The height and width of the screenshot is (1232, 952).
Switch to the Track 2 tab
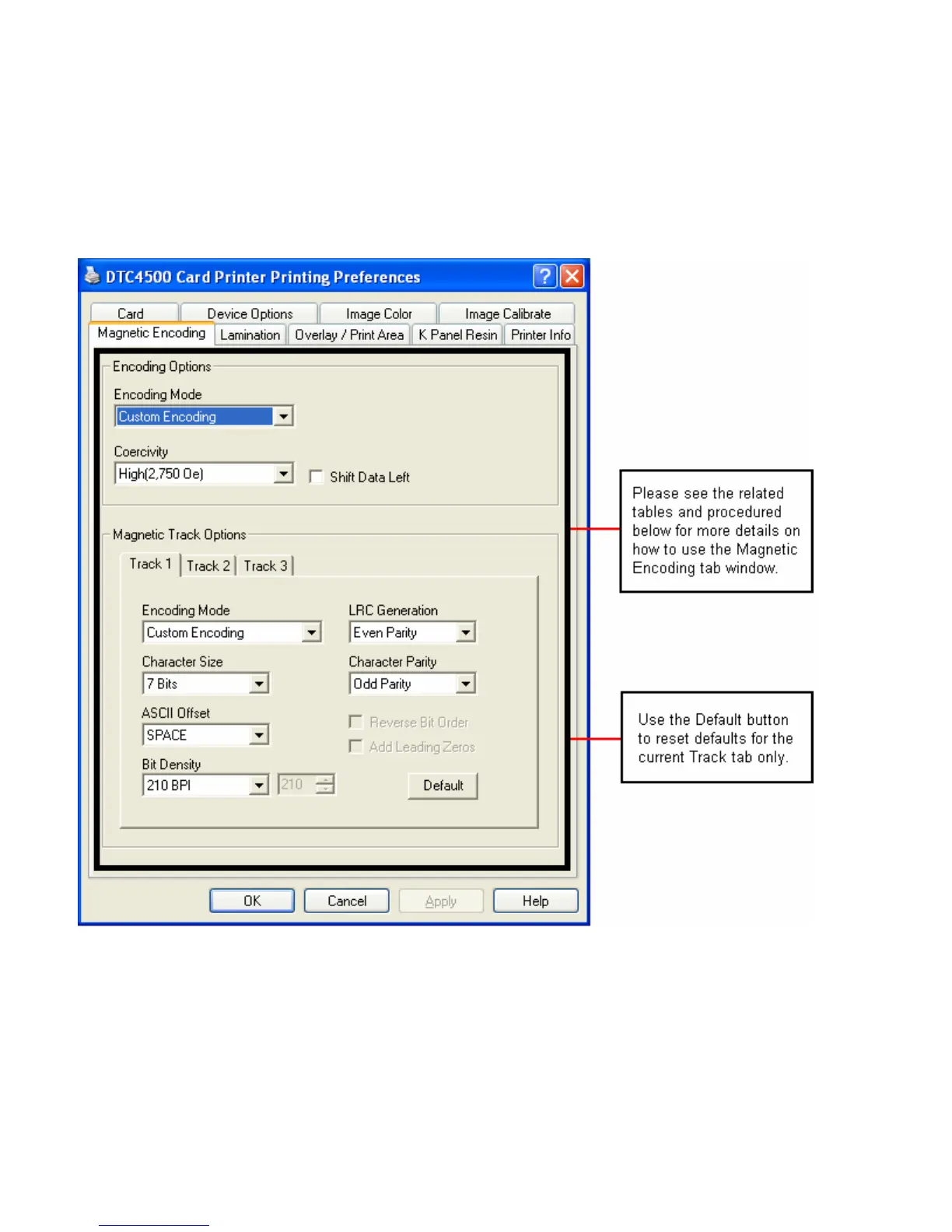tap(208, 565)
